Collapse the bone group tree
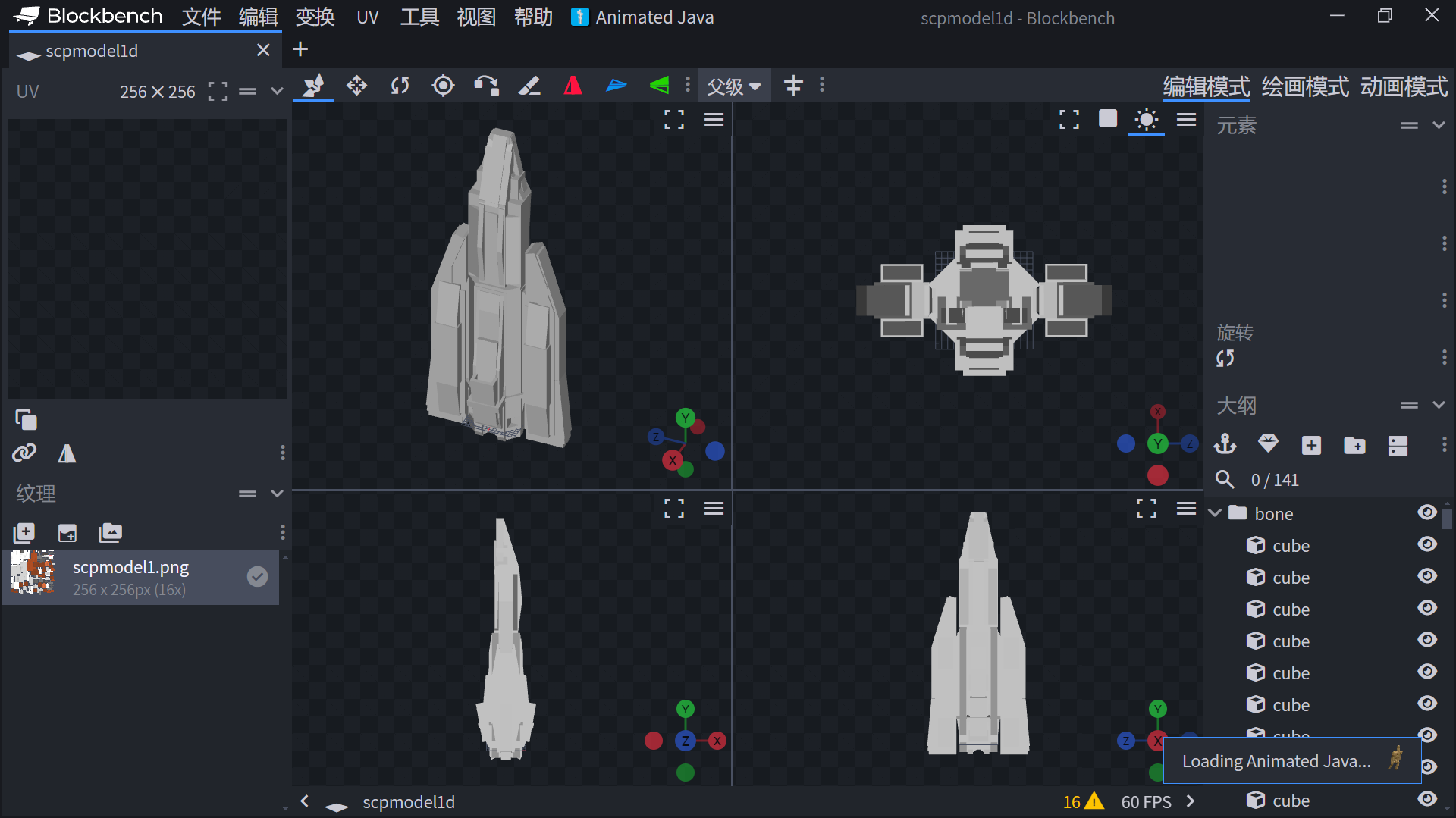 [x=1215, y=513]
